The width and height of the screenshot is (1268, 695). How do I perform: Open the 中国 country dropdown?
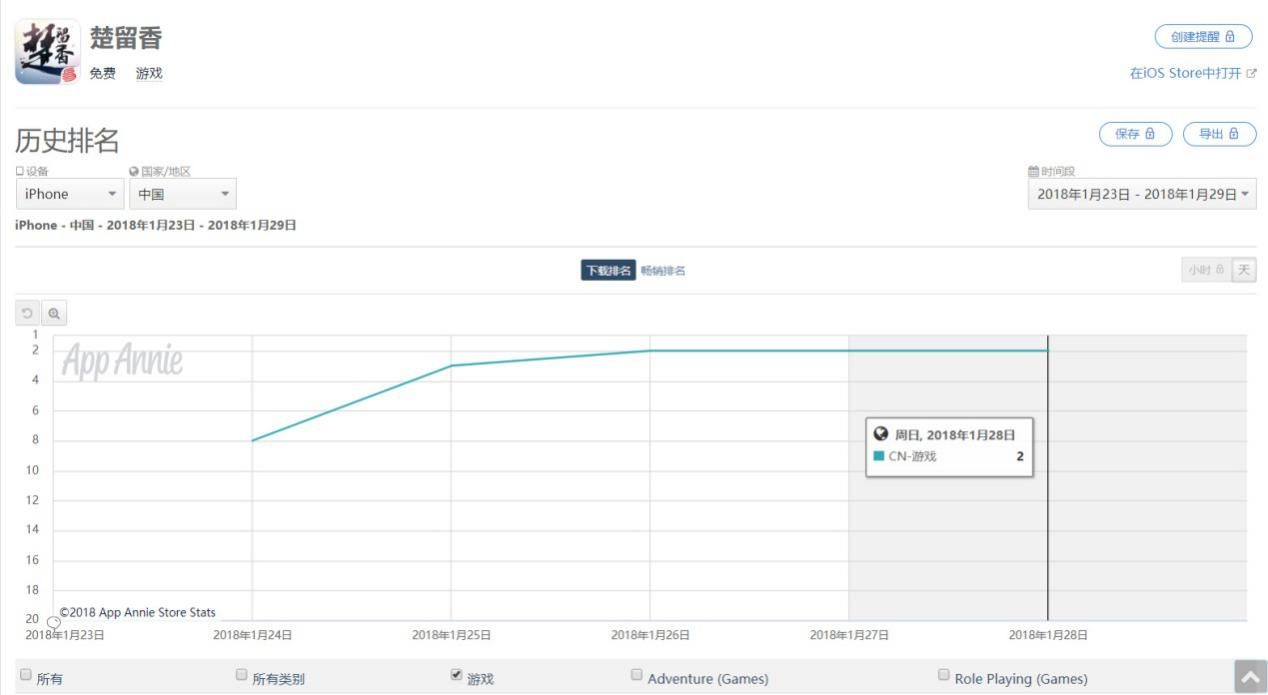coord(183,194)
